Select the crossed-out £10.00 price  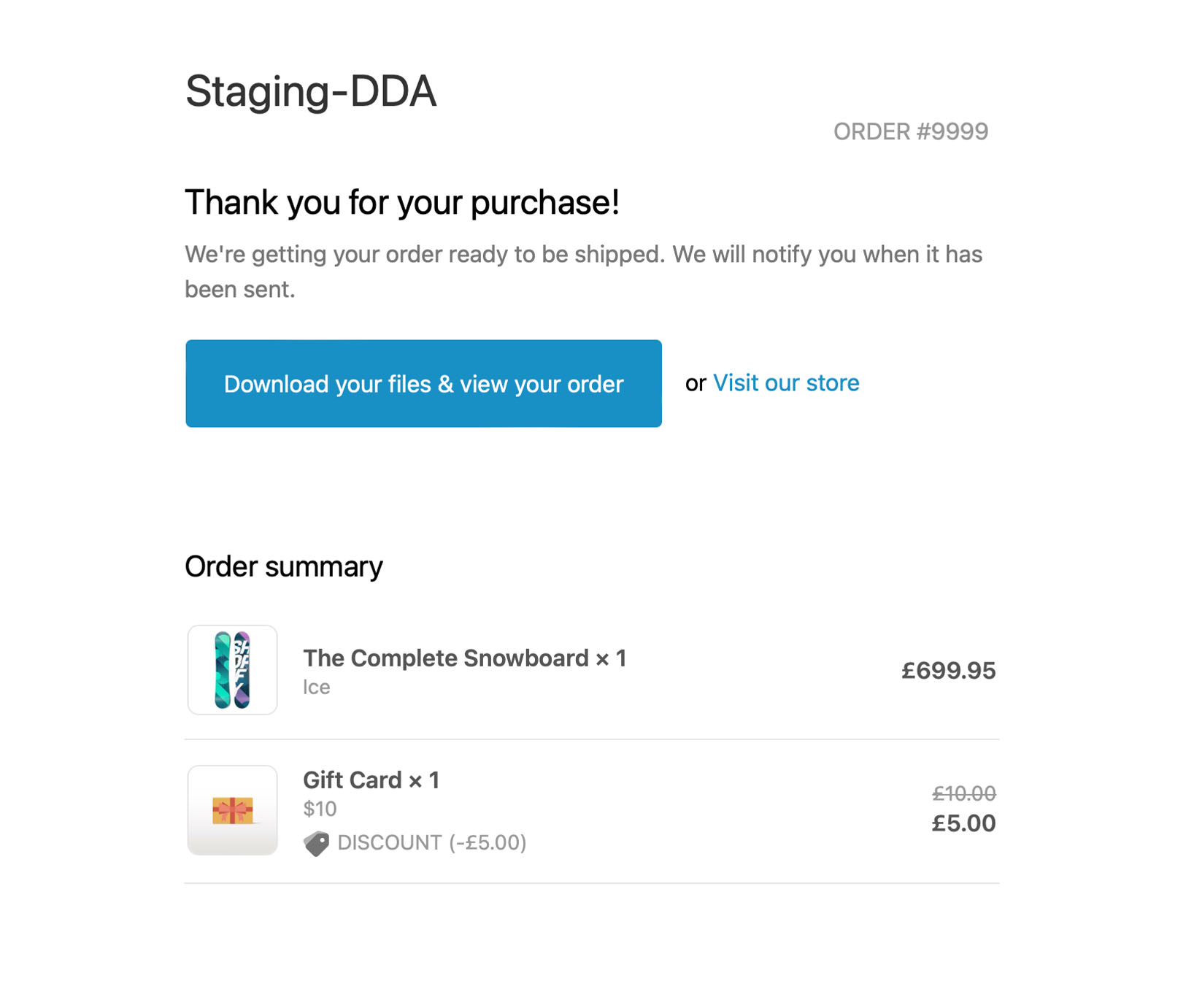click(x=963, y=793)
